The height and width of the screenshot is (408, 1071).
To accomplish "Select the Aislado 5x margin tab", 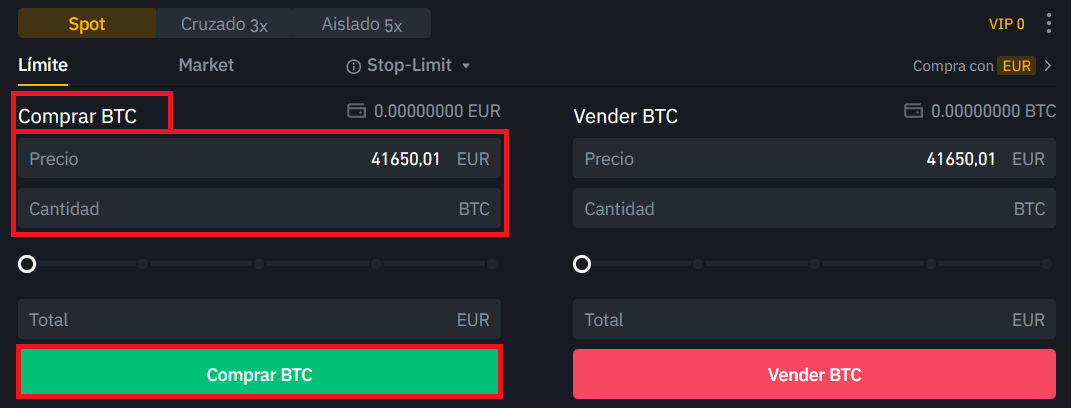I will point(364,23).
